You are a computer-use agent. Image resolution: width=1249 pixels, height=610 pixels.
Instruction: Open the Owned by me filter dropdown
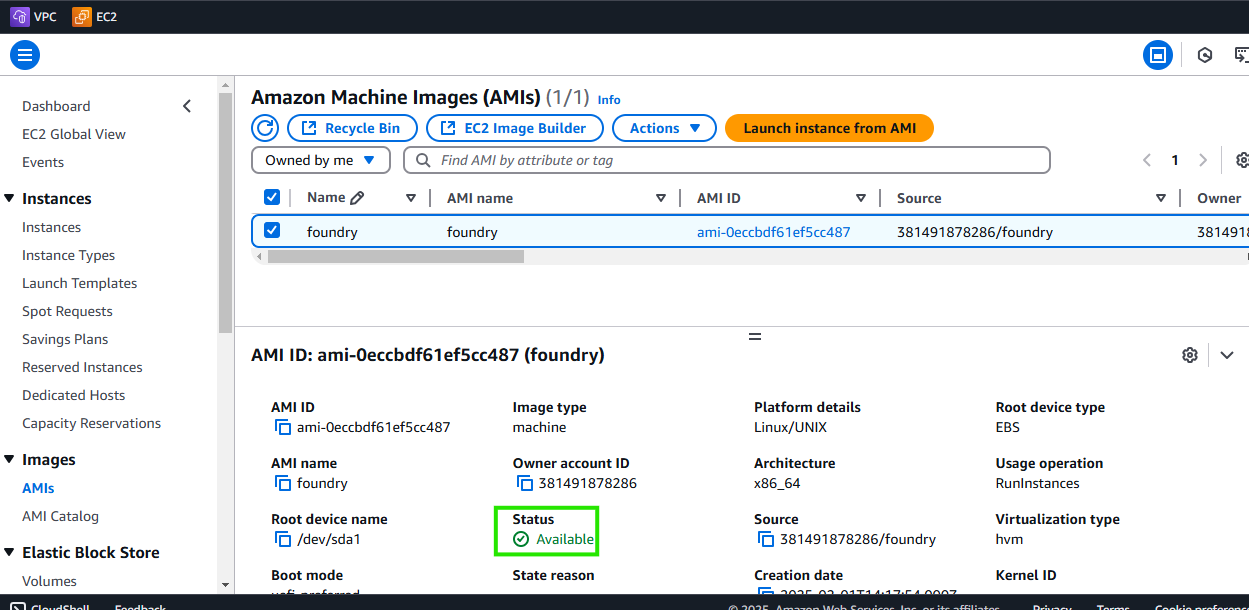tap(320, 160)
